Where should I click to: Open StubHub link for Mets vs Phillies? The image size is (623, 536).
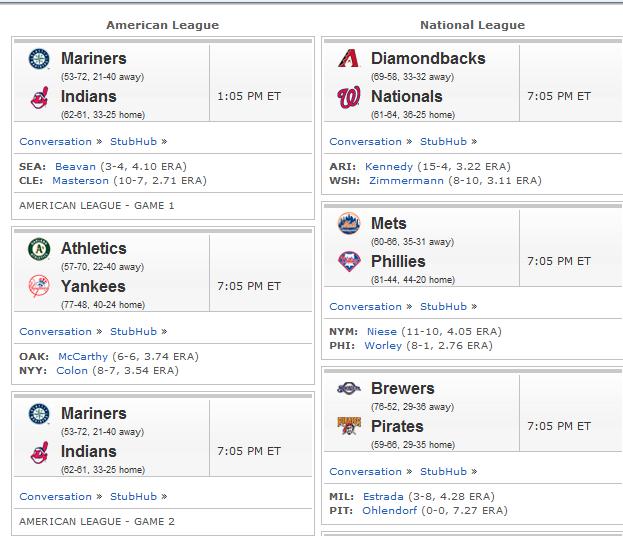click(443, 306)
